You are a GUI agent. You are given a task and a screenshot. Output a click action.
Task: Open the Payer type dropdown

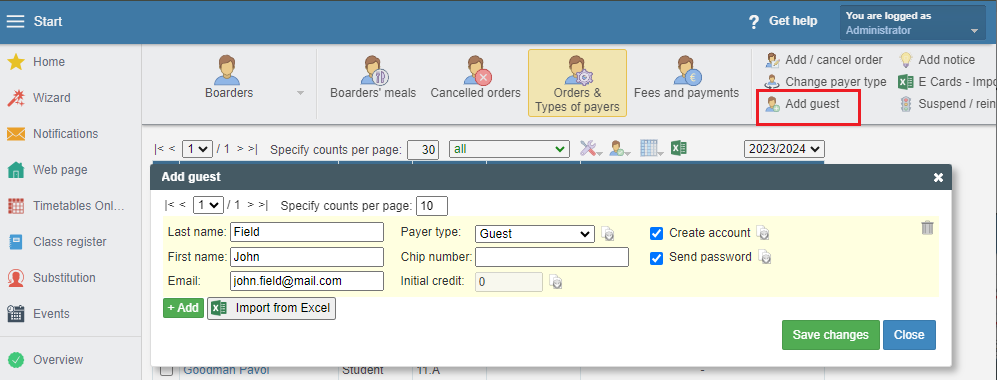point(535,234)
